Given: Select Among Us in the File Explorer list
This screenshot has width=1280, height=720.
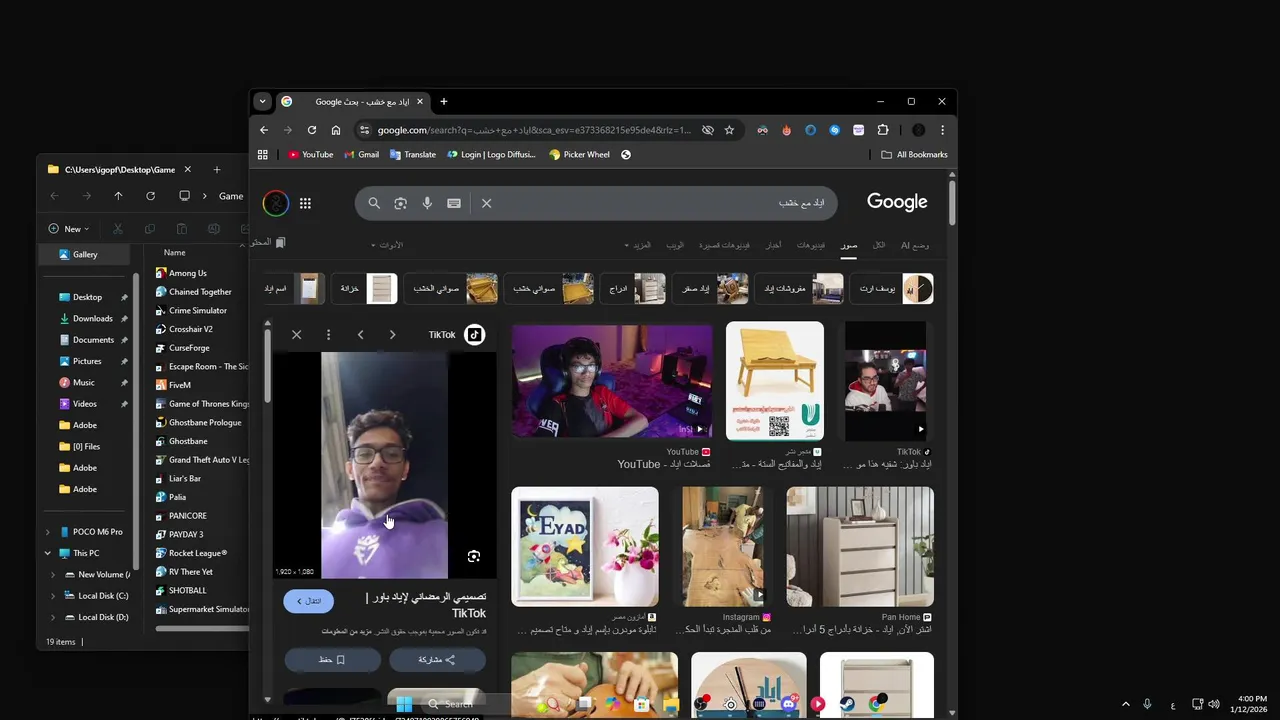Looking at the screenshot, I should coord(185,273).
